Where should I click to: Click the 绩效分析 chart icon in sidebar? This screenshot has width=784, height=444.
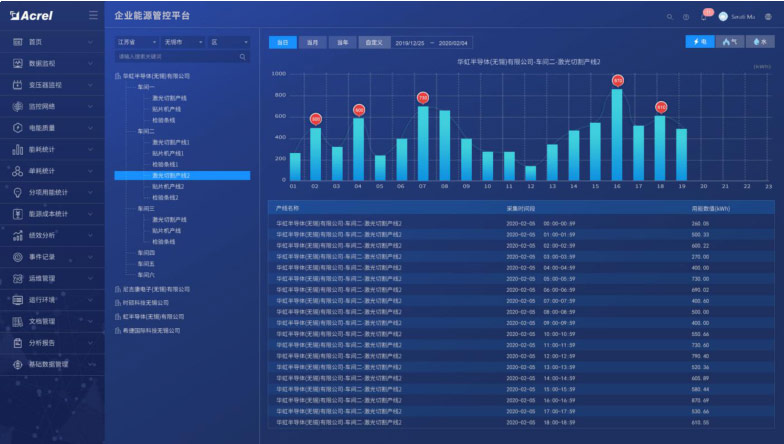[x=17, y=235]
